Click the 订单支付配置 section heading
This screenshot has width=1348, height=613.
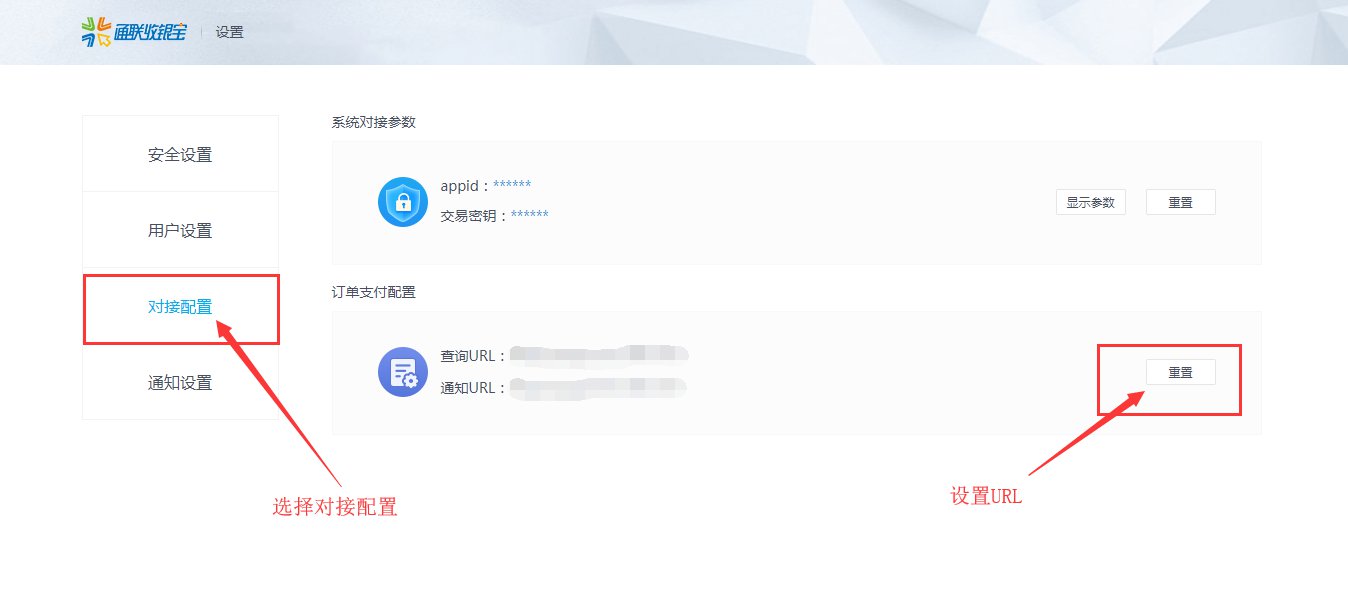(x=373, y=292)
